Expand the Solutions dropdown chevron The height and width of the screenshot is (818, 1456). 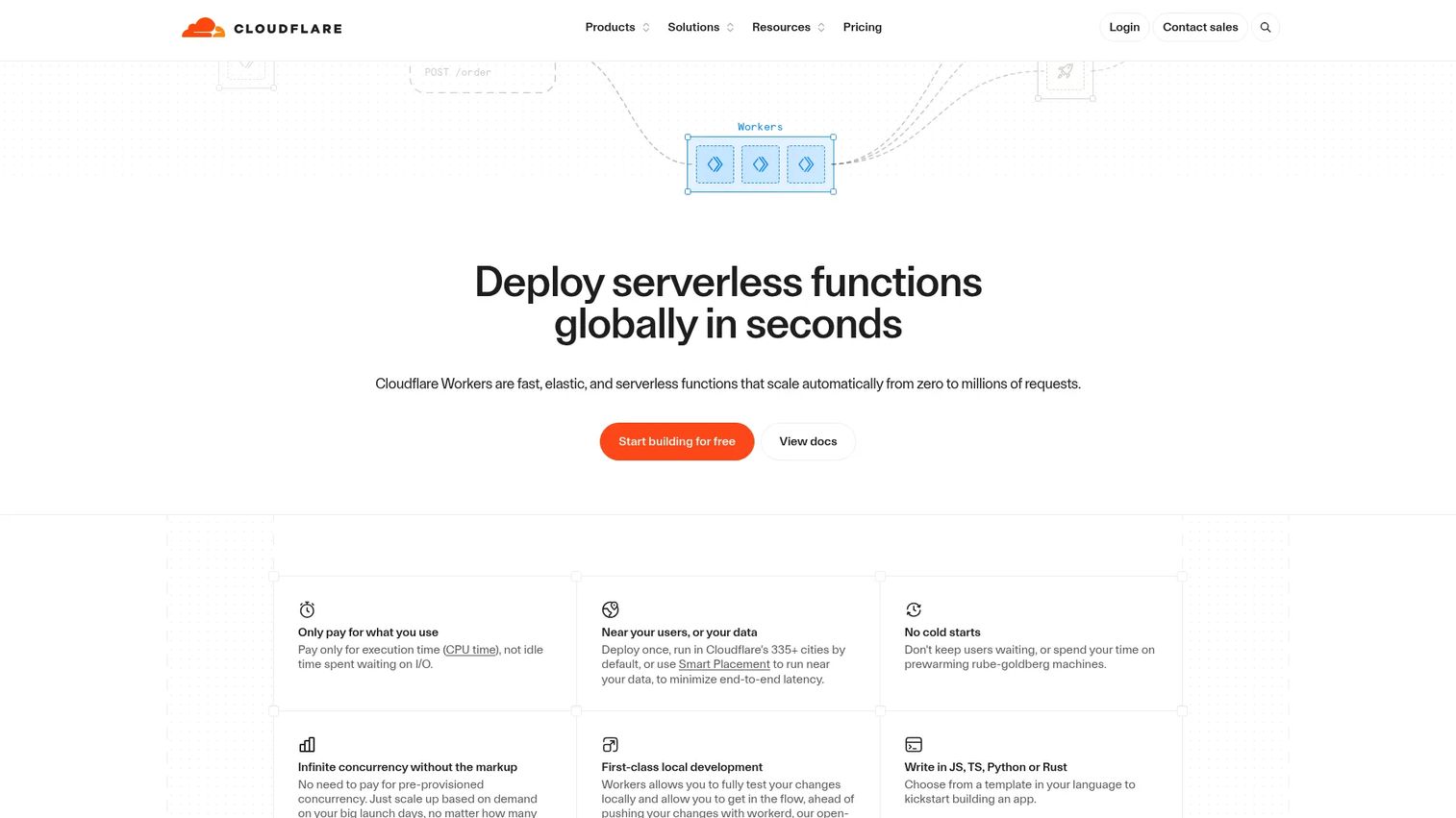click(x=730, y=28)
